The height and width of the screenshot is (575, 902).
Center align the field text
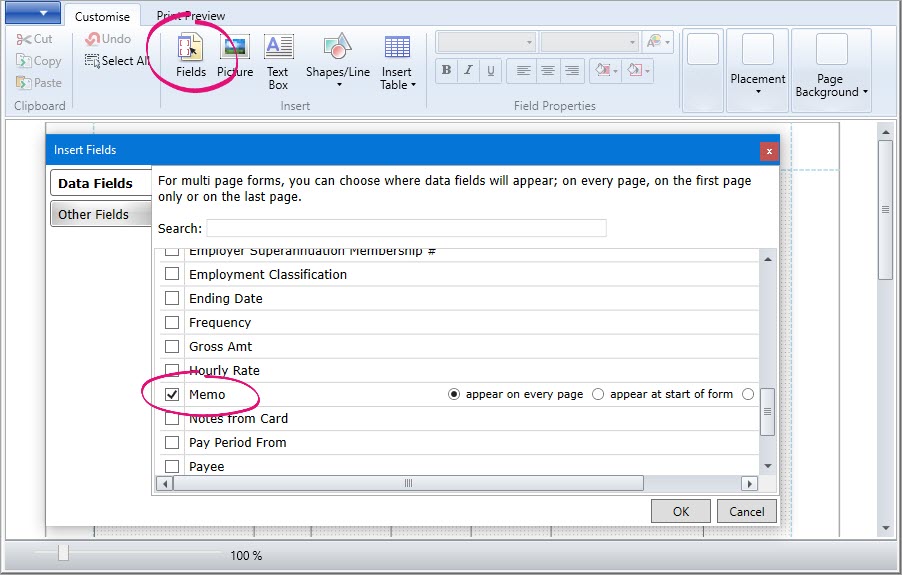coord(547,70)
